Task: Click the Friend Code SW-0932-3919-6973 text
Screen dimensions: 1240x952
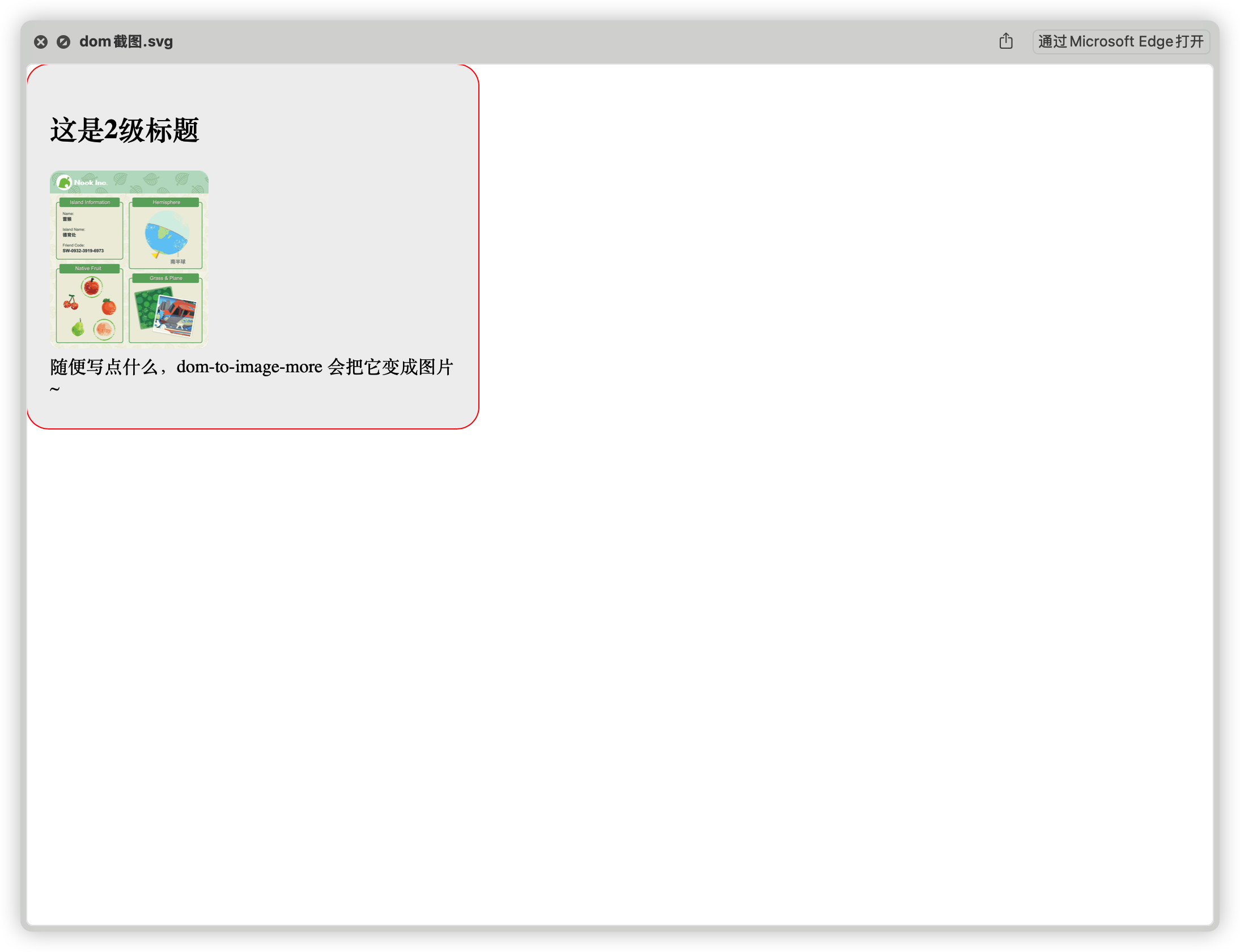Action: point(83,250)
